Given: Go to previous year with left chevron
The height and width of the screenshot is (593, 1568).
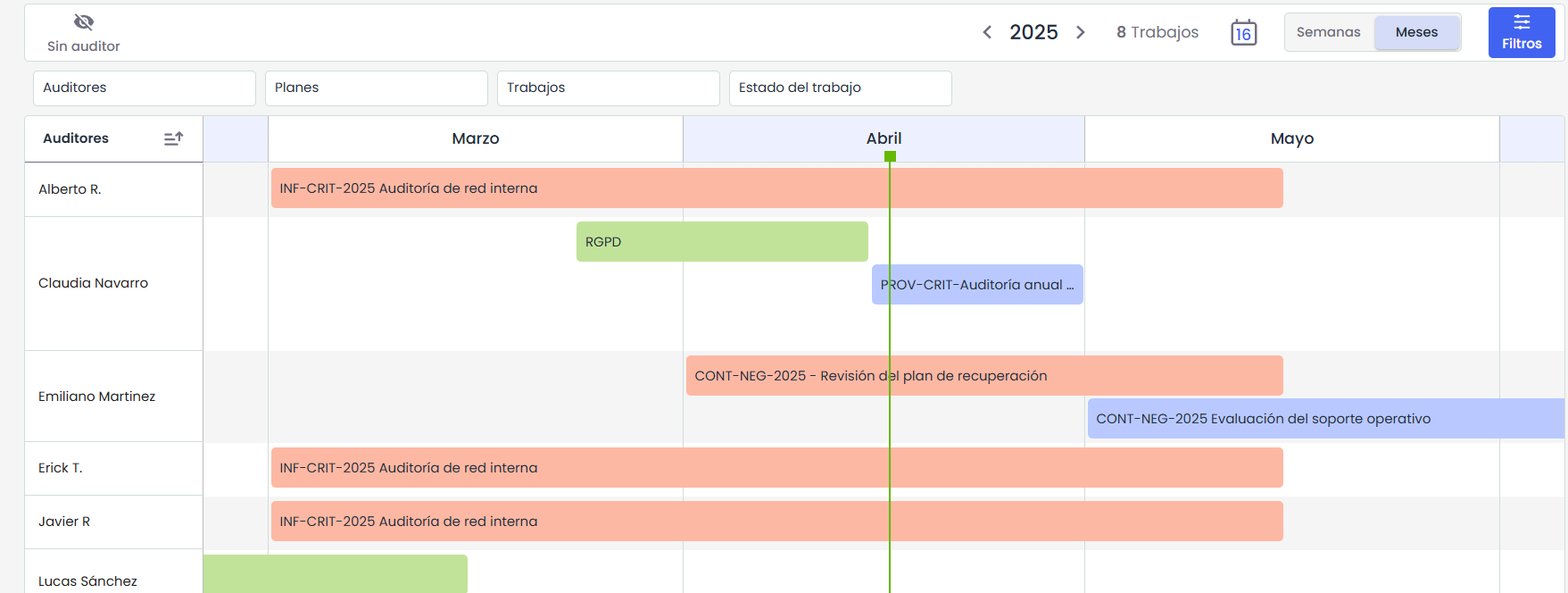Looking at the screenshot, I should (x=987, y=32).
